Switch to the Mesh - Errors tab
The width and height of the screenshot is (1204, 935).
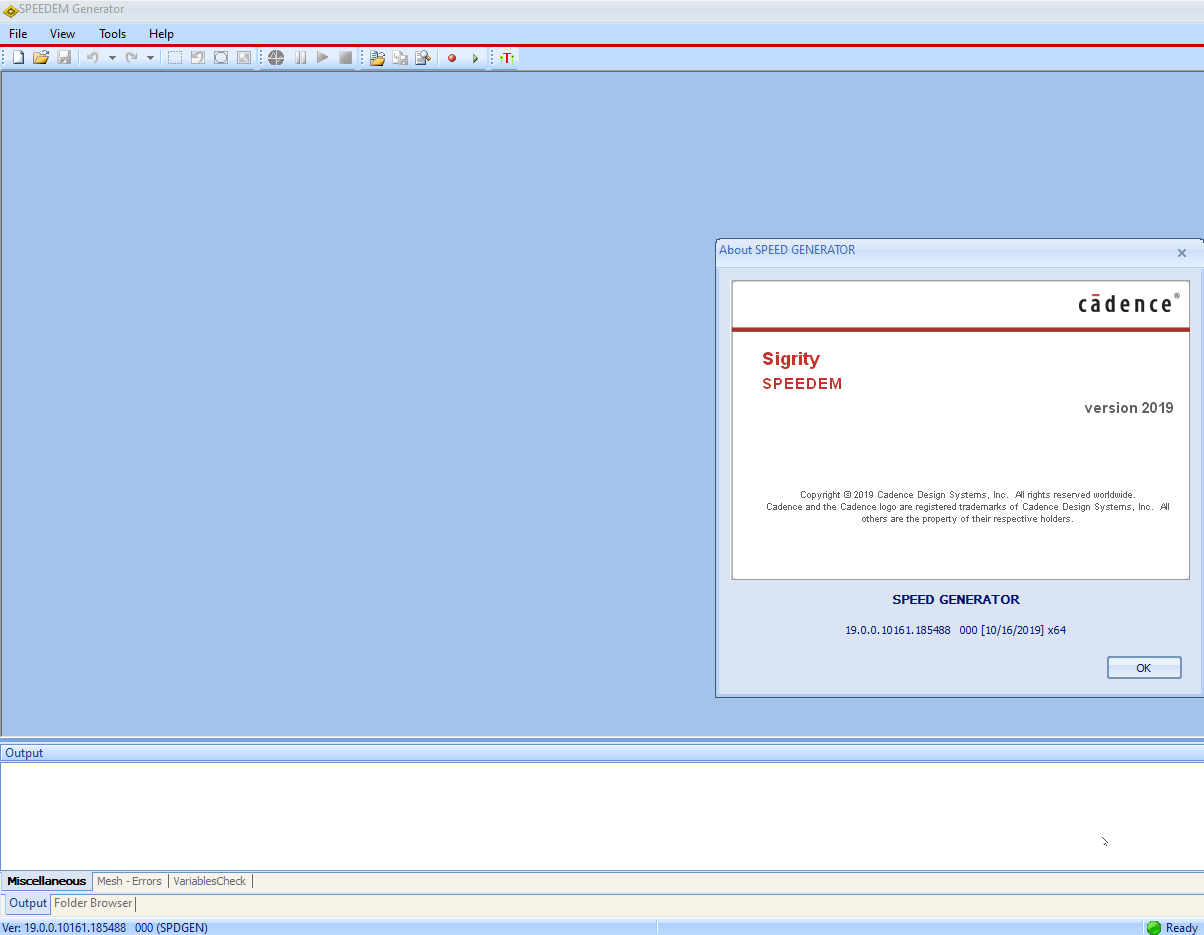[129, 881]
